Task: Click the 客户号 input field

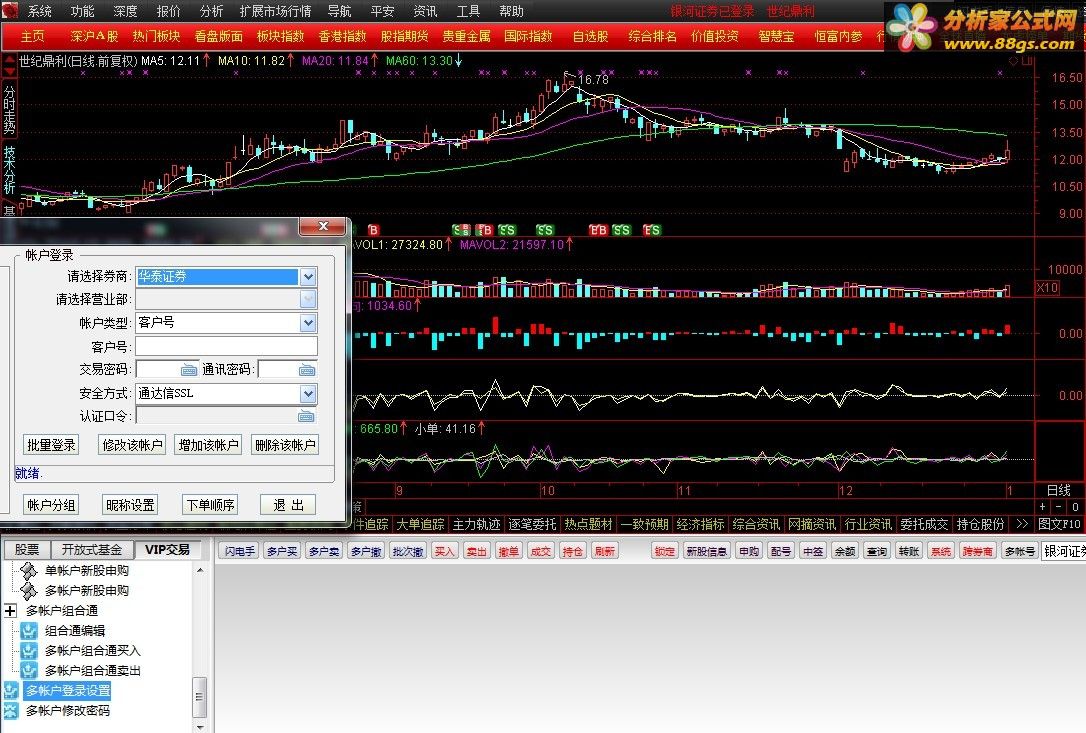Action: (226, 346)
